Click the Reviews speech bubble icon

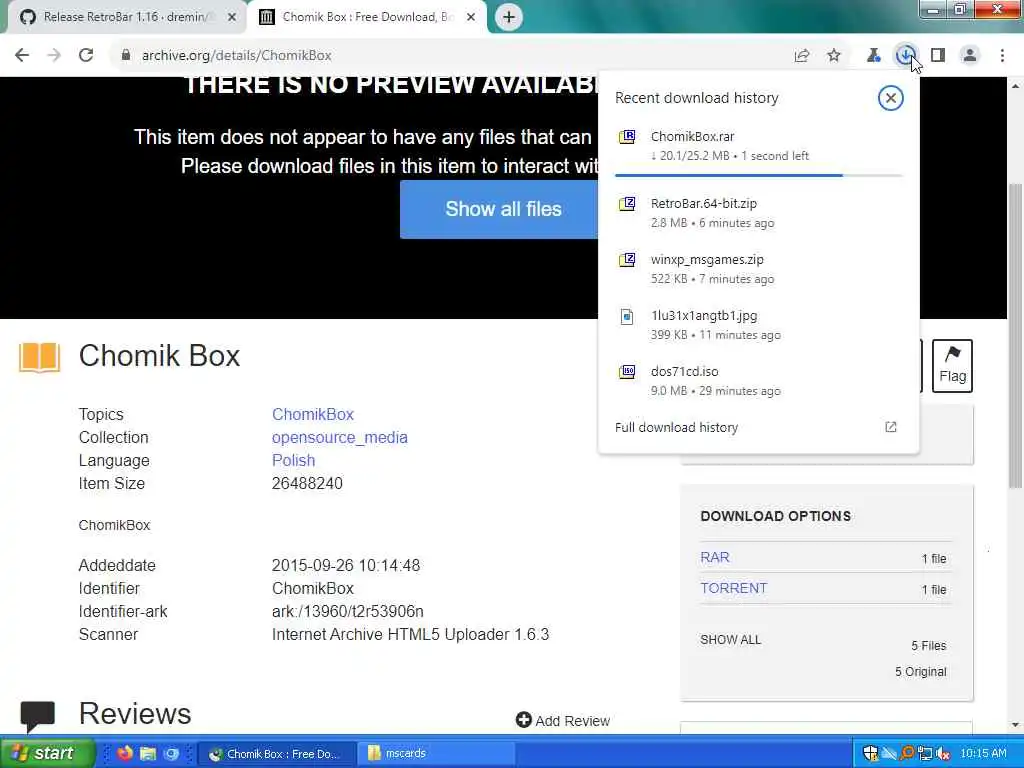click(38, 716)
